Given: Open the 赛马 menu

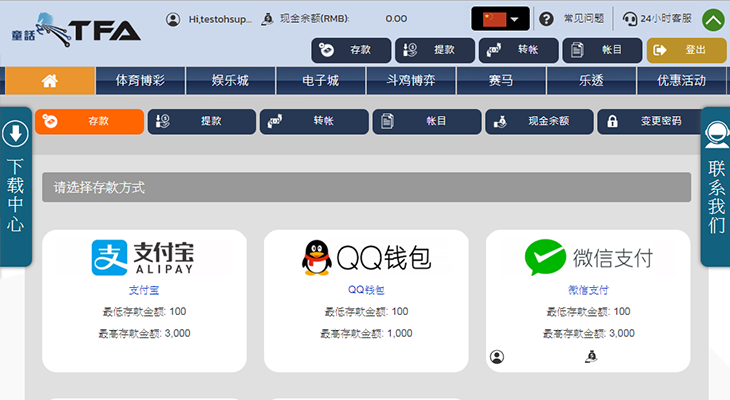Looking at the screenshot, I should [501, 81].
